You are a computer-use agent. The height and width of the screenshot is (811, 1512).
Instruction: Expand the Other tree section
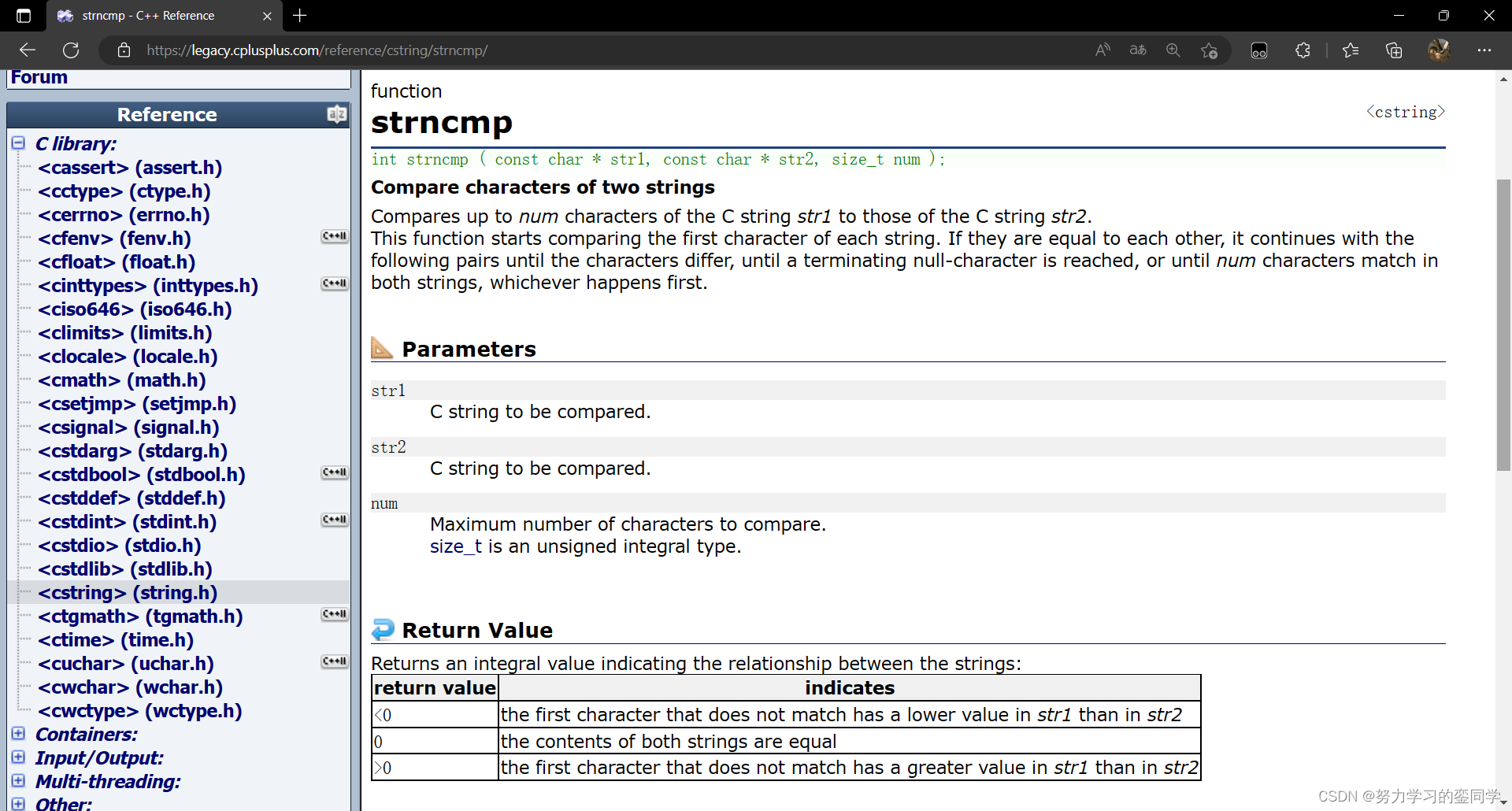coord(18,804)
